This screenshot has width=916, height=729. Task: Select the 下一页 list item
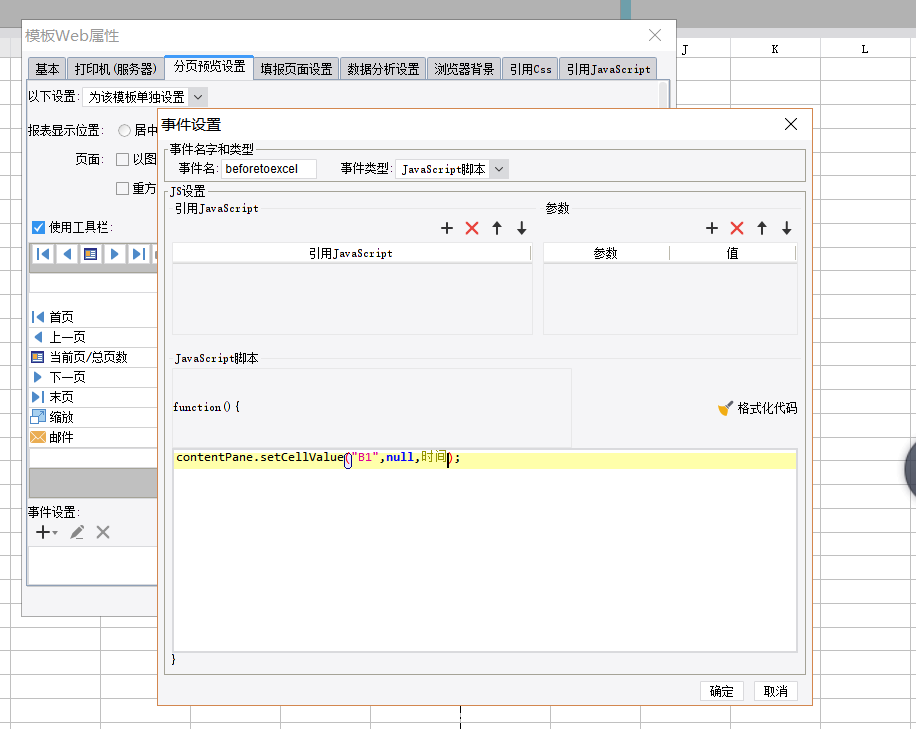[93, 377]
